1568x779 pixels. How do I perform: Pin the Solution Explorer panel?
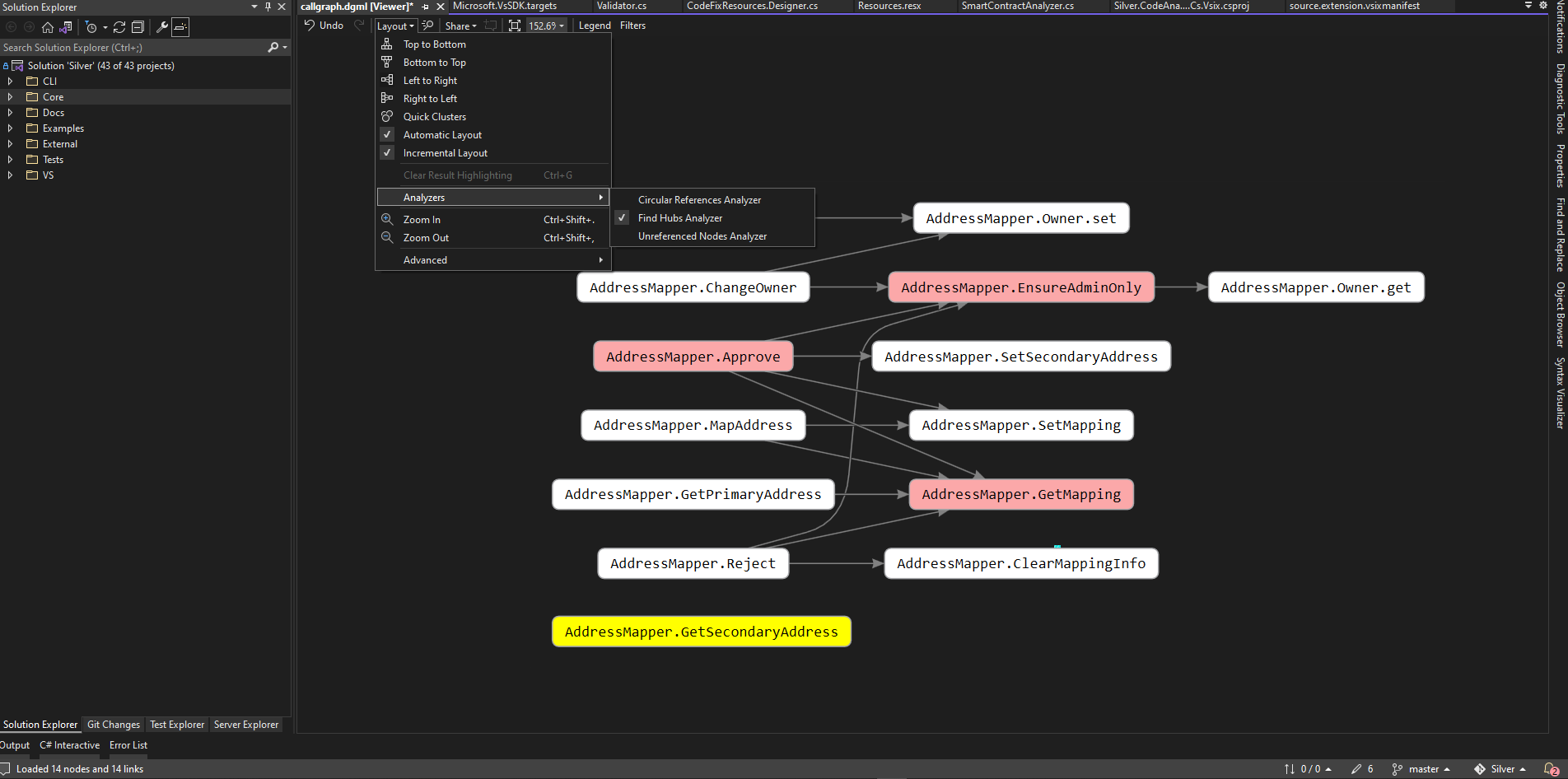tap(268, 7)
